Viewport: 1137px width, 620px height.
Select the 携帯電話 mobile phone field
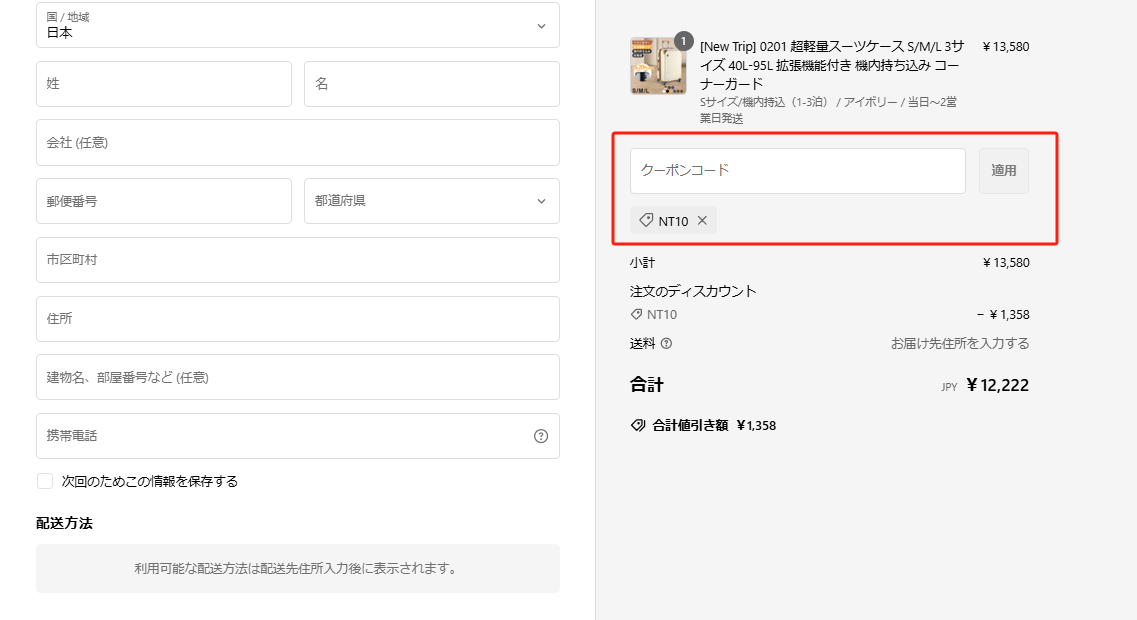[280, 436]
